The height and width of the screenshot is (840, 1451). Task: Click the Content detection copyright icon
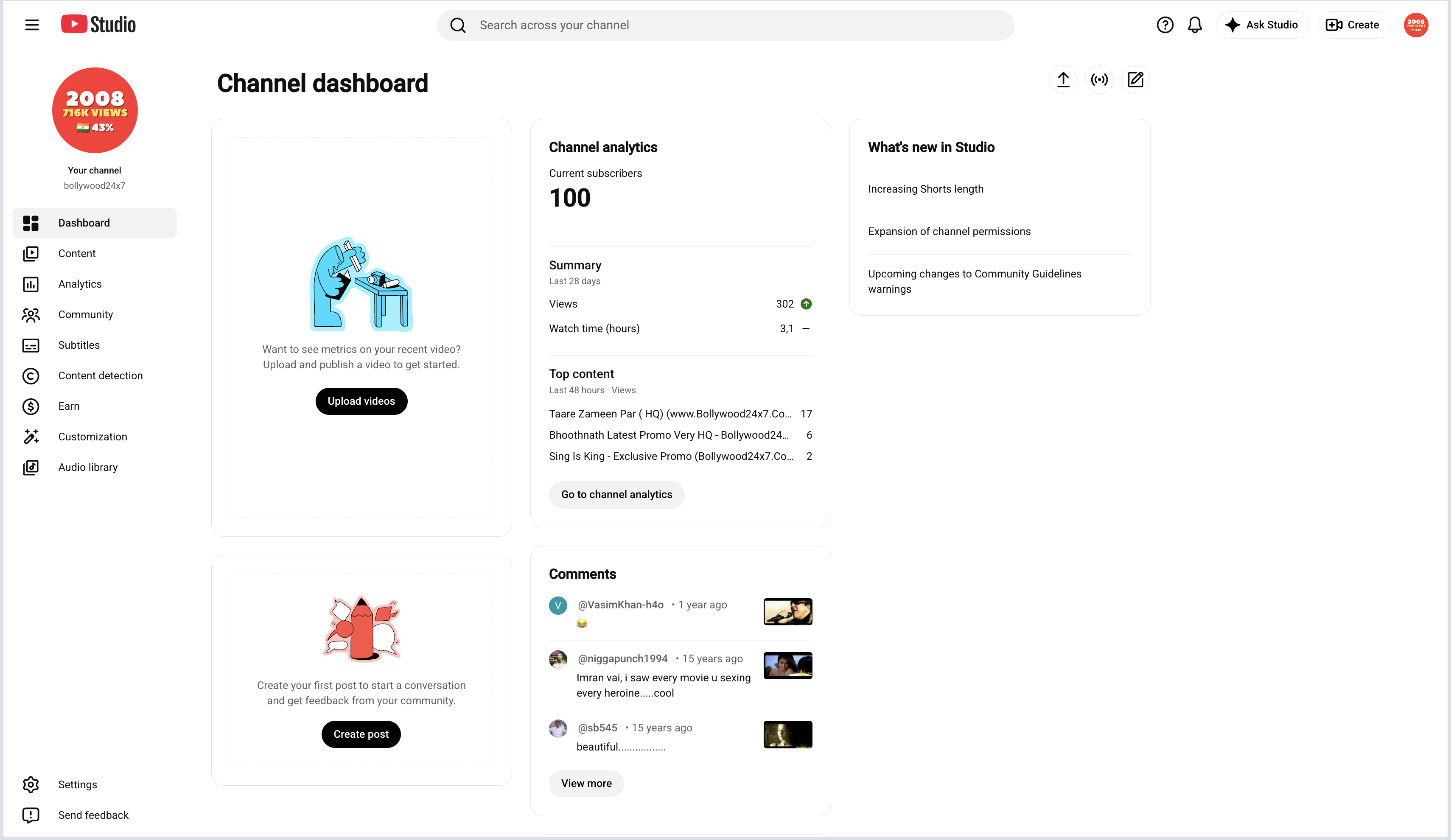pyautogui.click(x=31, y=375)
